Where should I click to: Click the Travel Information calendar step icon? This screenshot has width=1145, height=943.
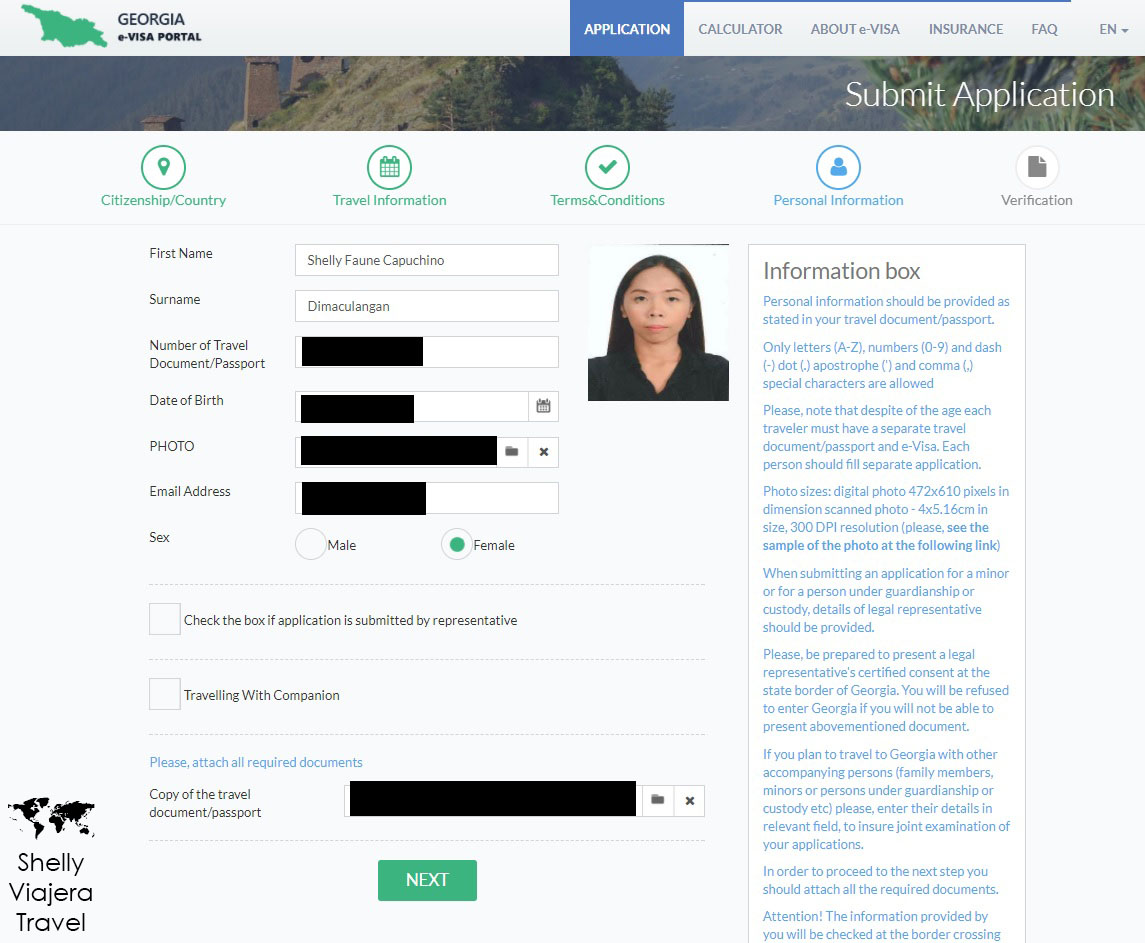click(389, 167)
